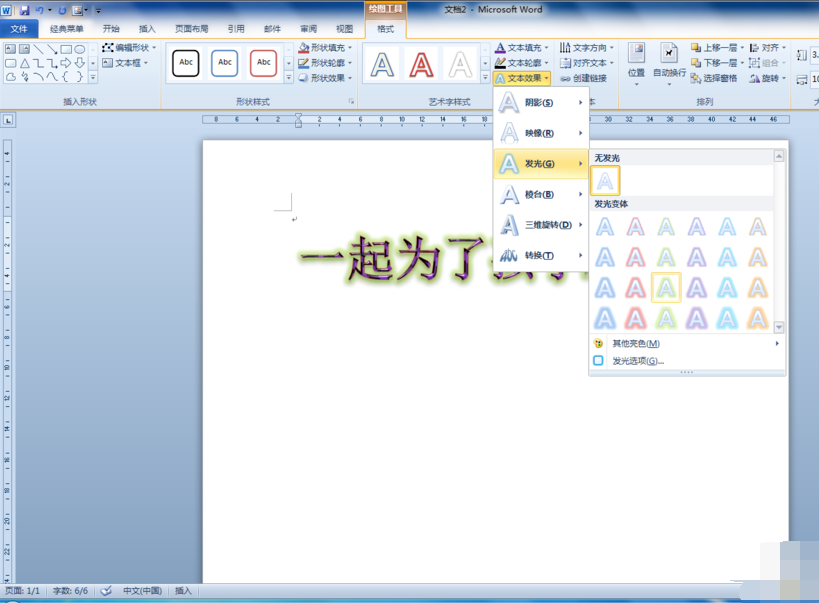Open 文字方向 text direction dropdown
Image resolution: width=819 pixels, height=603 pixels.
point(587,48)
